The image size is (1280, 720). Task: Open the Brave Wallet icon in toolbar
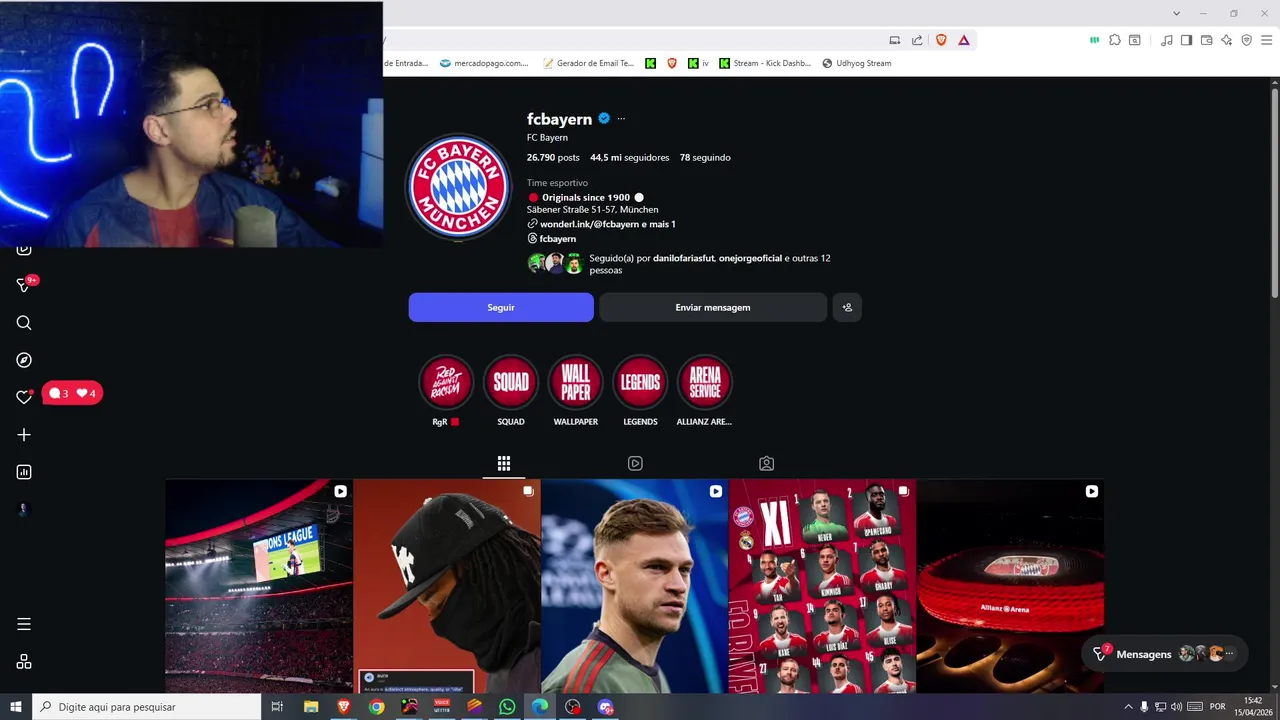click(x=1206, y=40)
